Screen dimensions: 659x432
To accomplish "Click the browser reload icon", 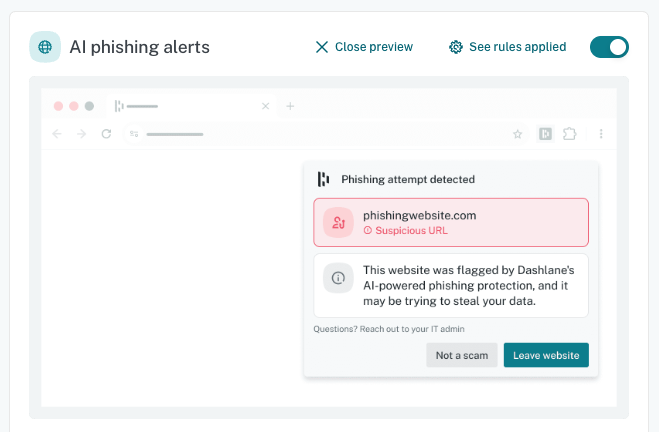I will pyautogui.click(x=106, y=134).
